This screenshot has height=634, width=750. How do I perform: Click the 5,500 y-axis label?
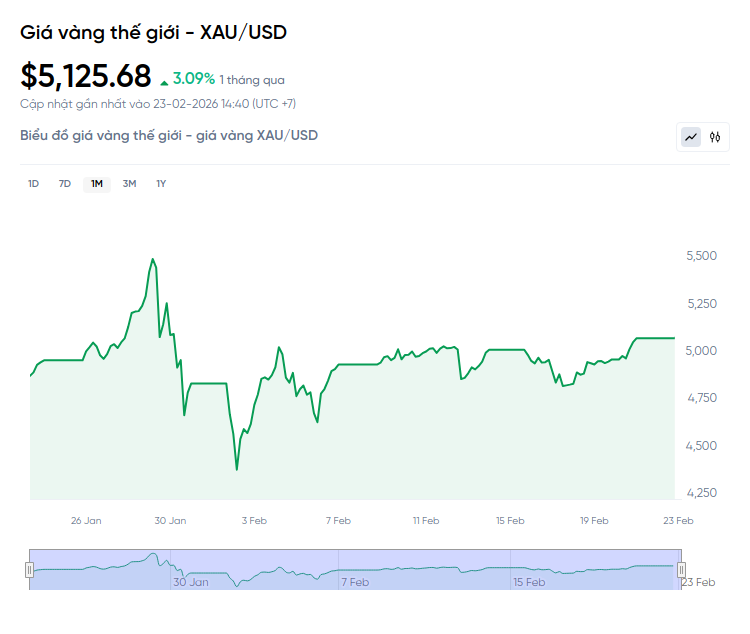coord(701,256)
